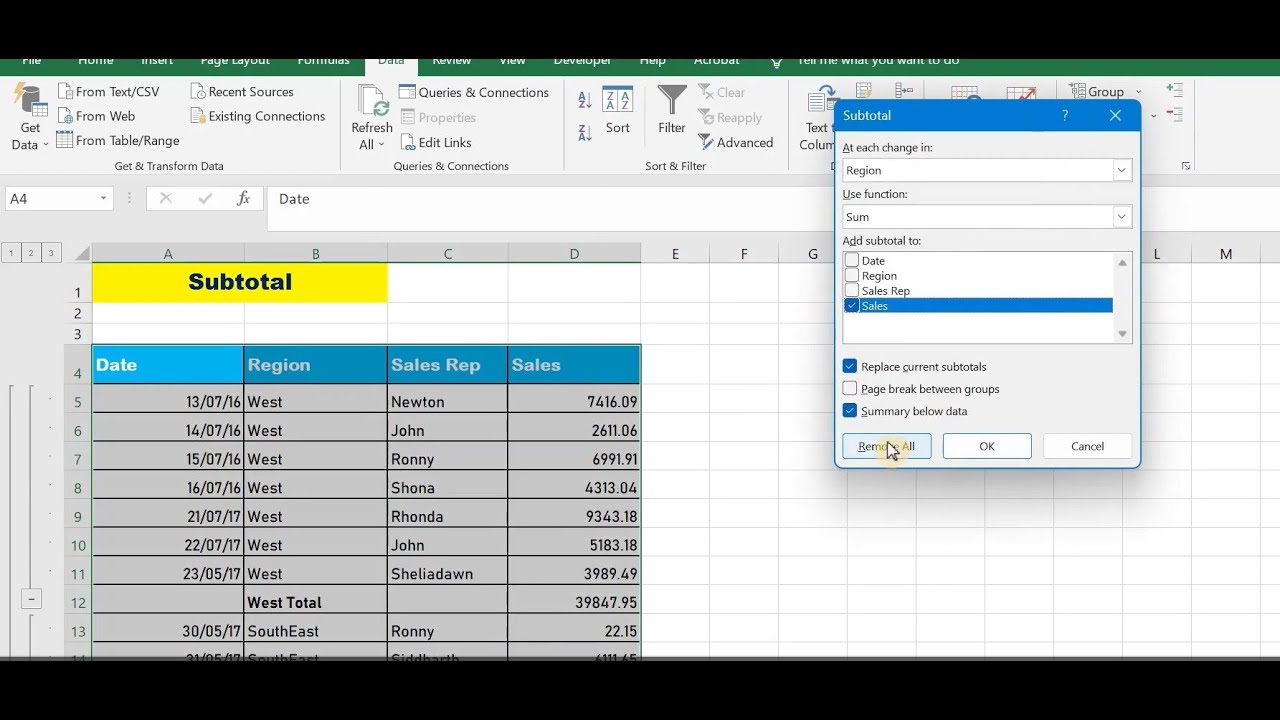Open the At each change in dropdown
The height and width of the screenshot is (720, 1280).
1122,170
